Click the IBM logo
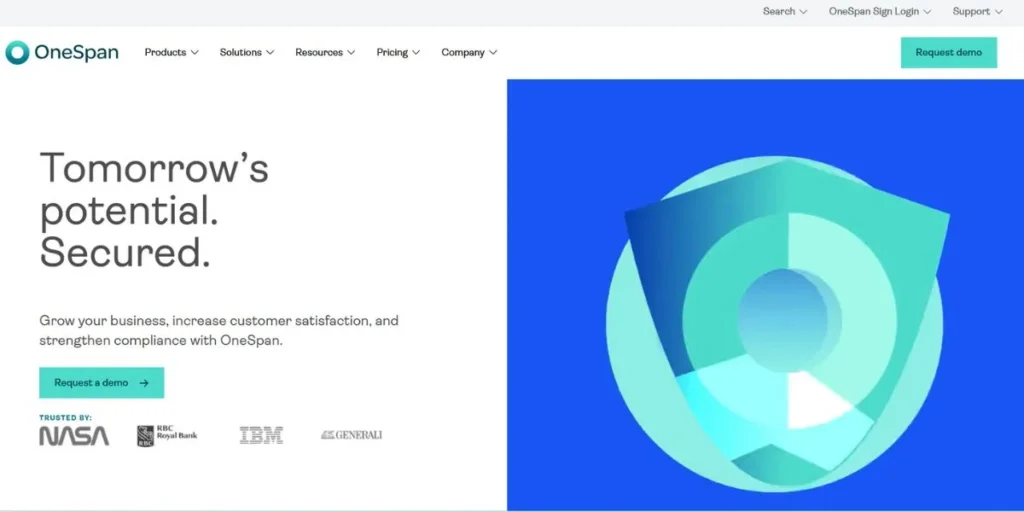This screenshot has width=1024, height=512. [x=261, y=436]
